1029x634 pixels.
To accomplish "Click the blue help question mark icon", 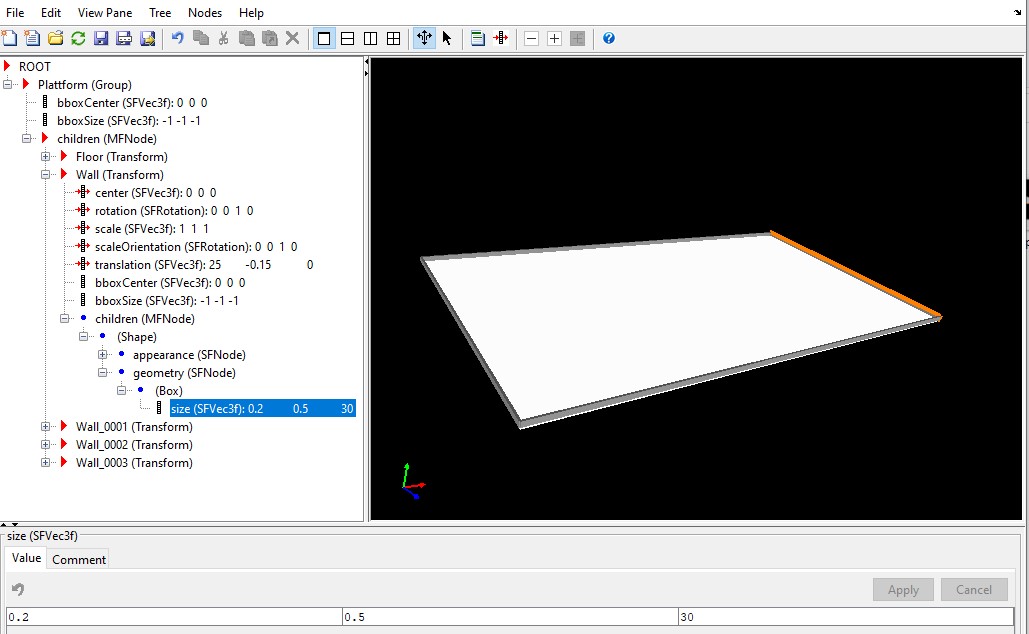I will (608, 38).
